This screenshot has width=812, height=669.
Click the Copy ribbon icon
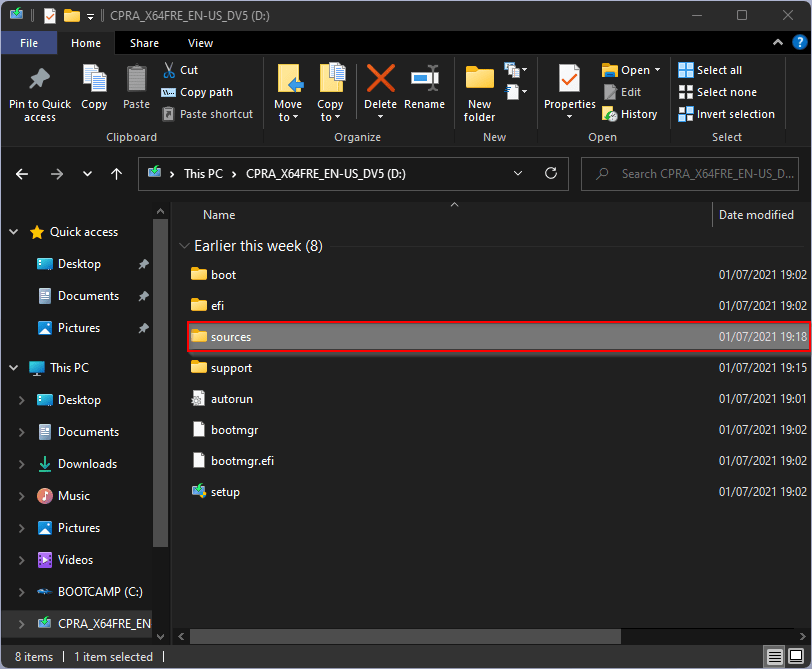point(94,79)
